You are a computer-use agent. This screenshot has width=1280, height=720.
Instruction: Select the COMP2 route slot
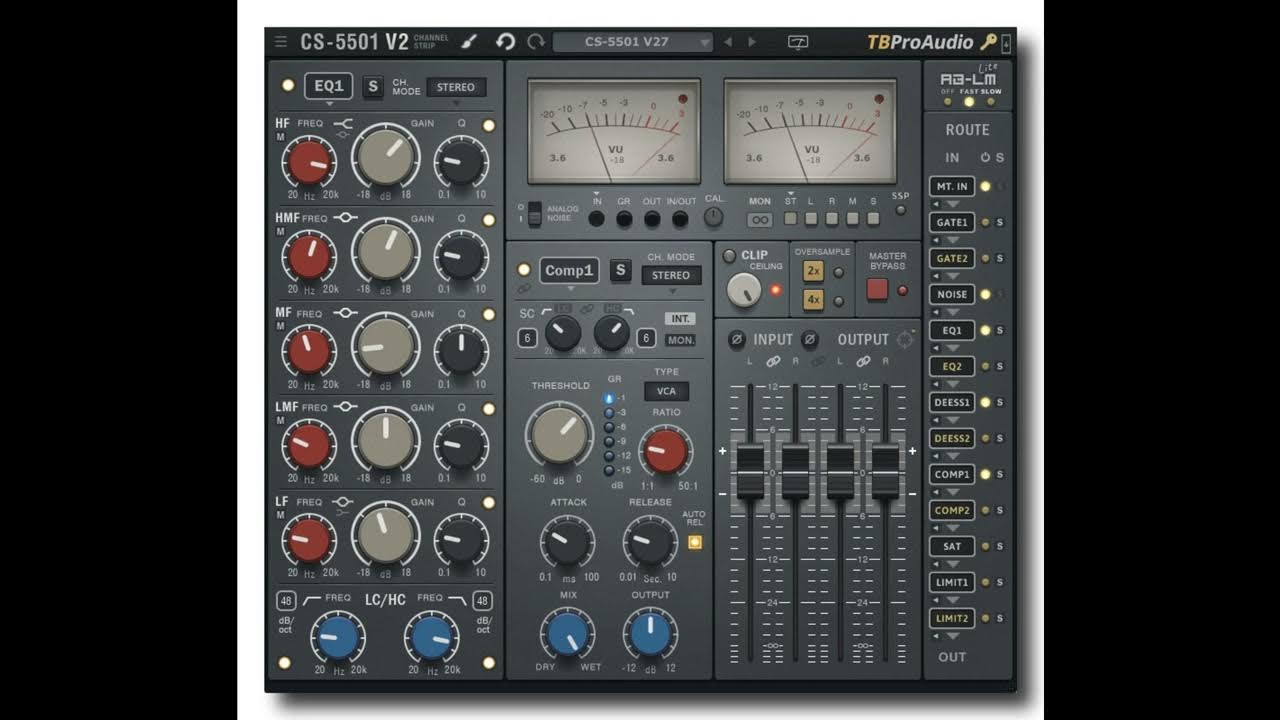[x=952, y=510]
